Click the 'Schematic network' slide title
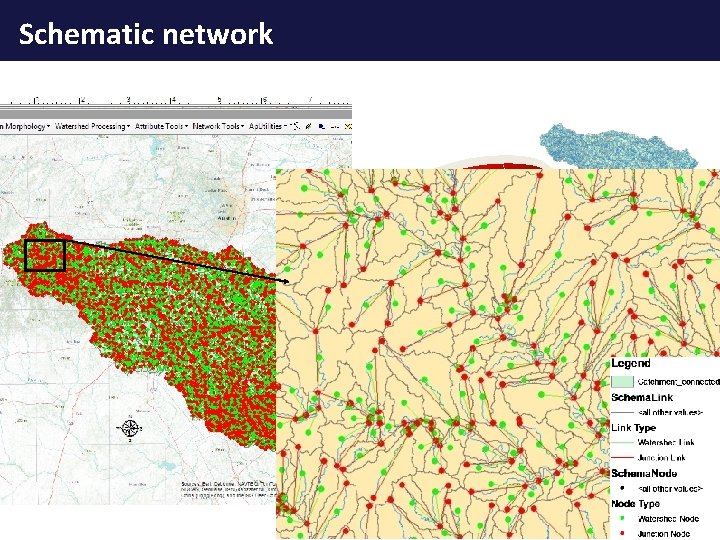 click(146, 34)
